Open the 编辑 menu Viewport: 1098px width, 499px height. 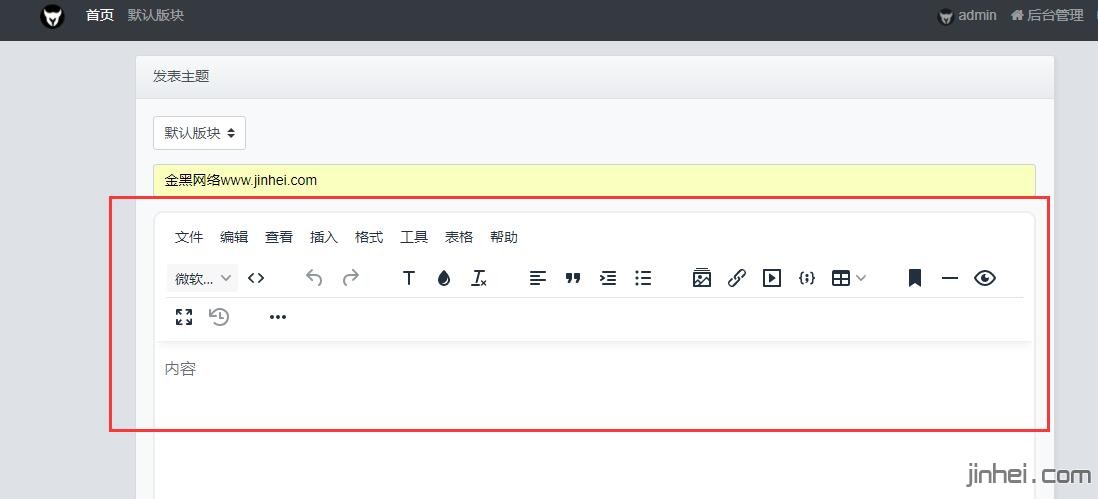tap(234, 237)
